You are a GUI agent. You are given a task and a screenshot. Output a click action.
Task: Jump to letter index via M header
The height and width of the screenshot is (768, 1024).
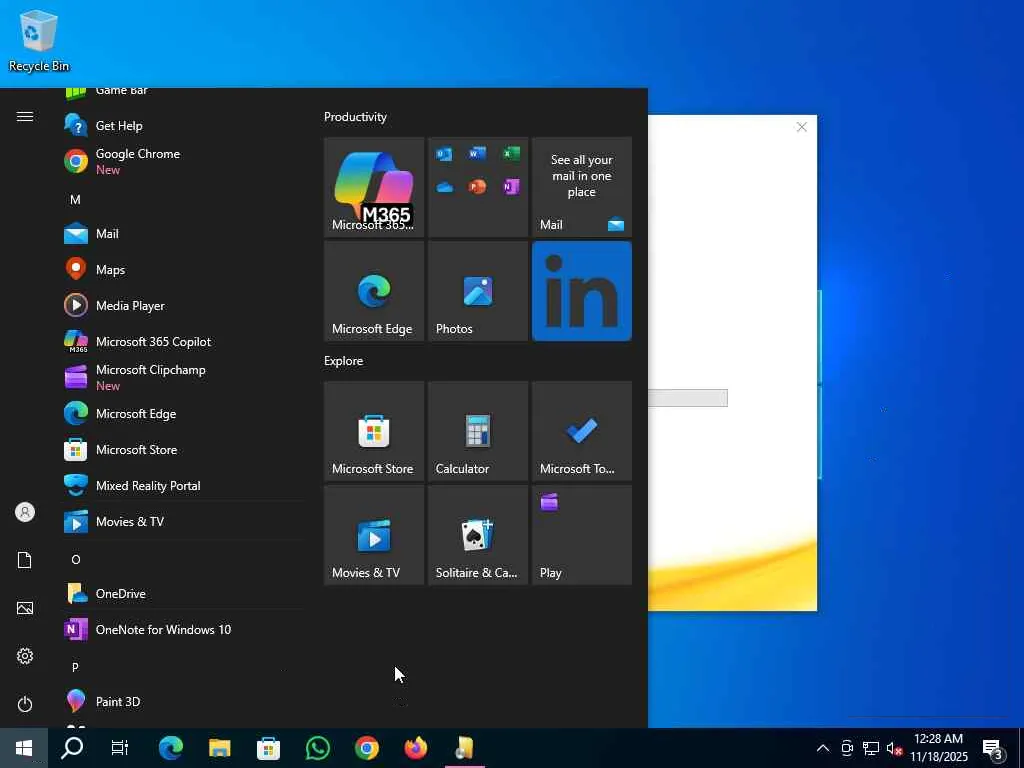(76, 200)
